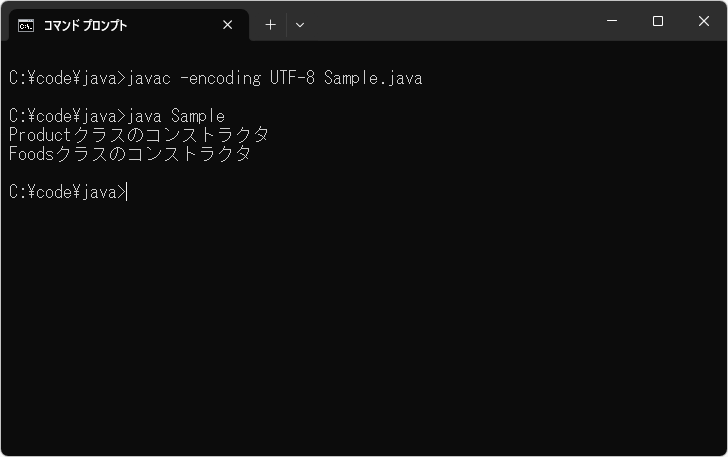Click the UTF-8 argument text
Screen dimensions: 728x457
click(292, 78)
